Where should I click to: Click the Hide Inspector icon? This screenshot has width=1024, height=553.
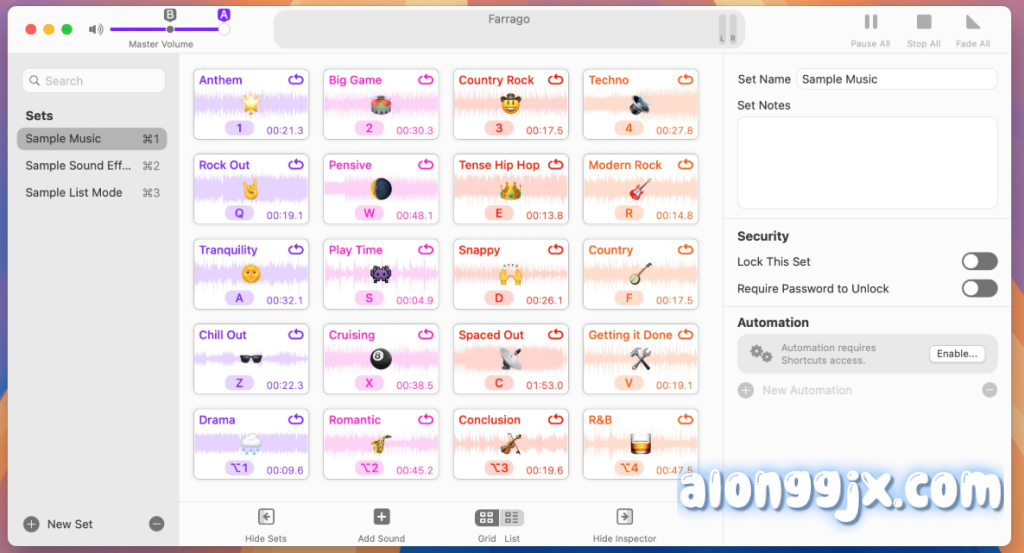[624, 517]
